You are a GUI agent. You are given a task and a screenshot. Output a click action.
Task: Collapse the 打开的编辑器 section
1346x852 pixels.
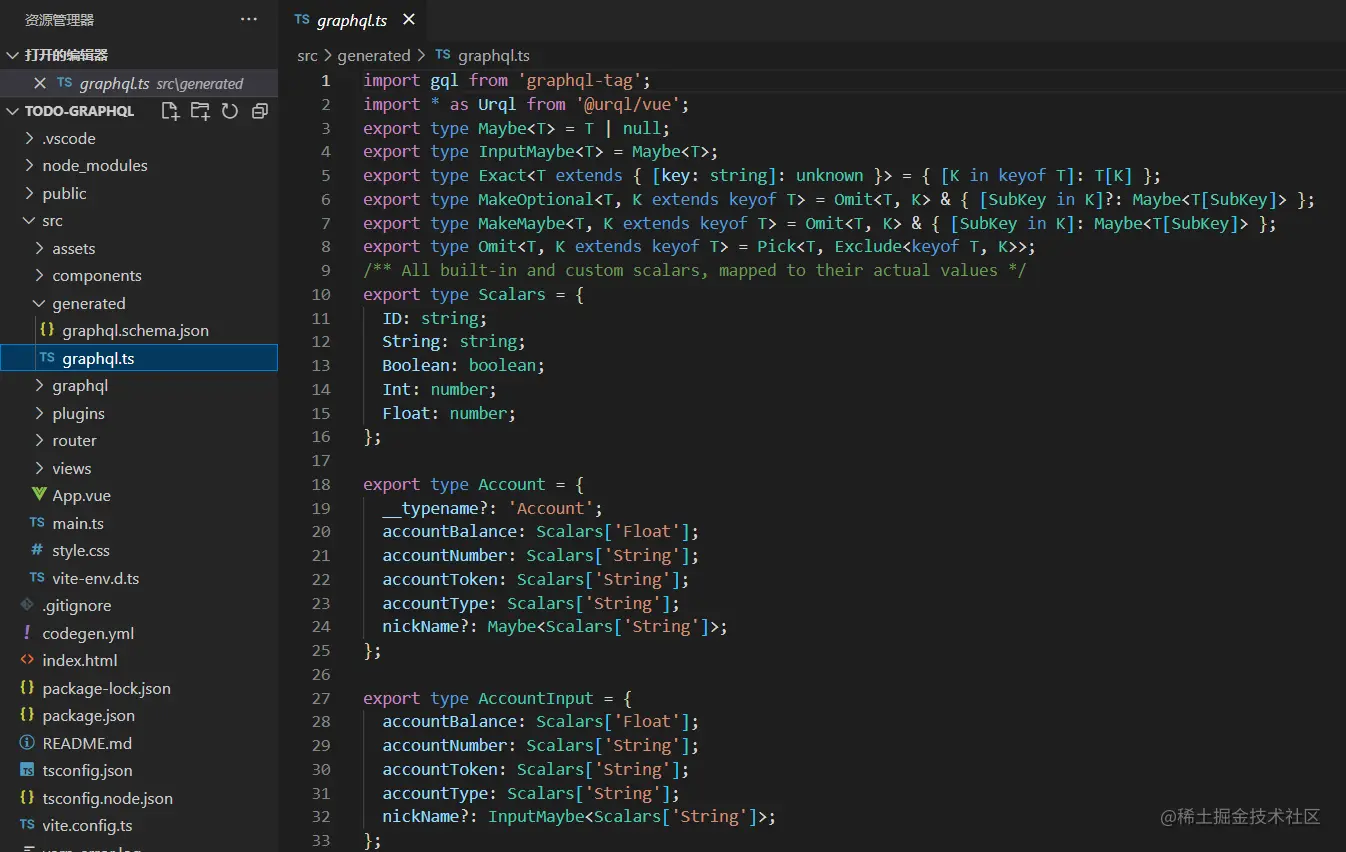pos(13,55)
